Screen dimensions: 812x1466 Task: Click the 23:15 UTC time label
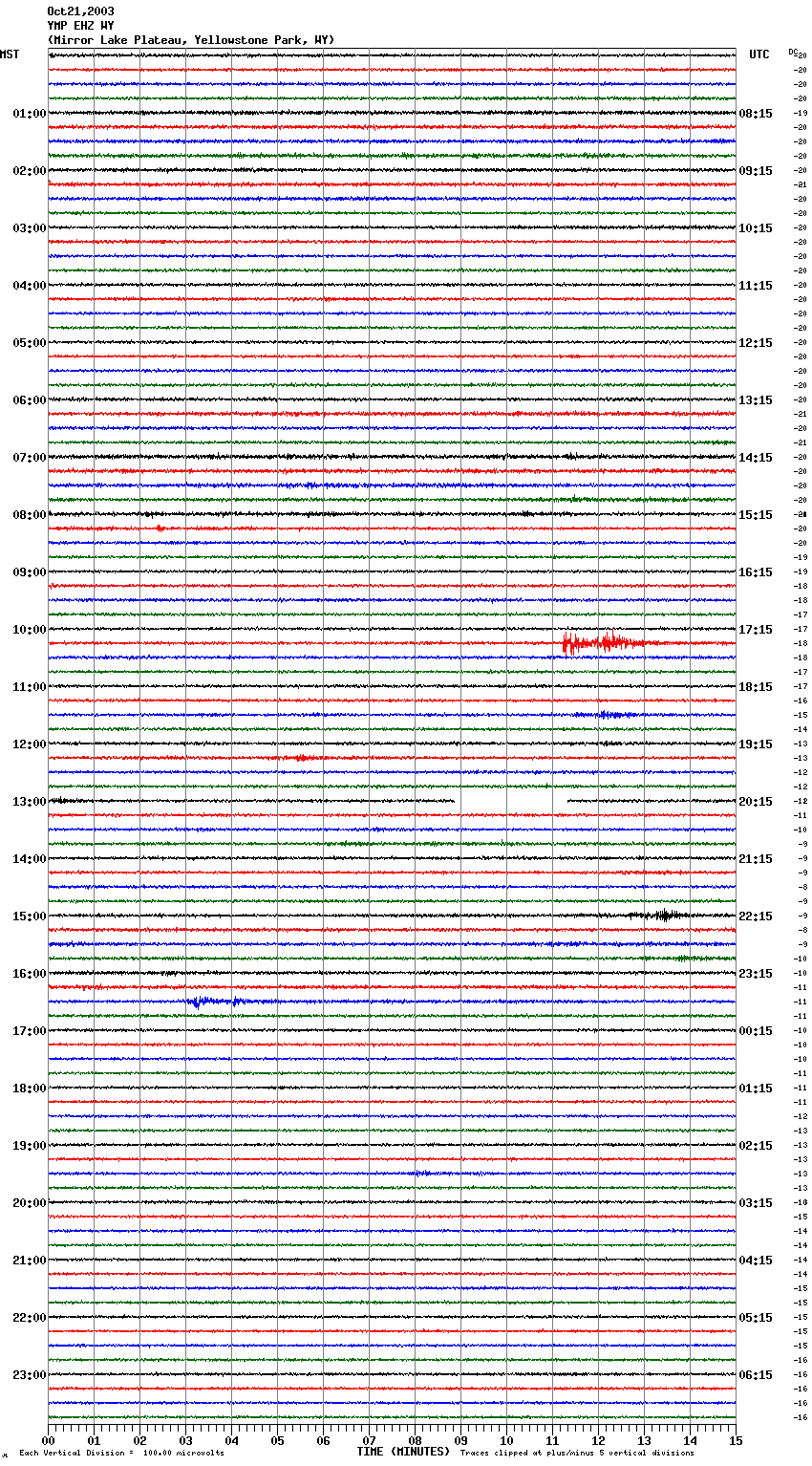click(x=756, y=974)
